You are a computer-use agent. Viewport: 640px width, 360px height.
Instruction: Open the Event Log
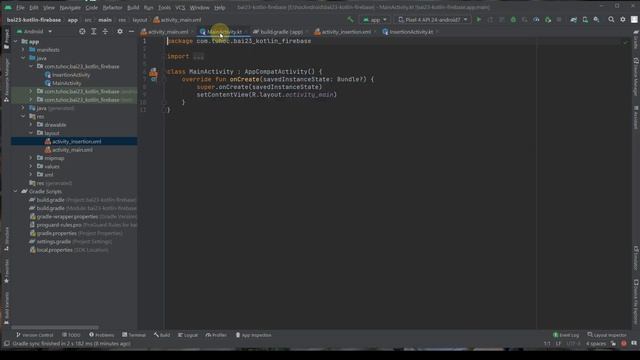point(566,335)
